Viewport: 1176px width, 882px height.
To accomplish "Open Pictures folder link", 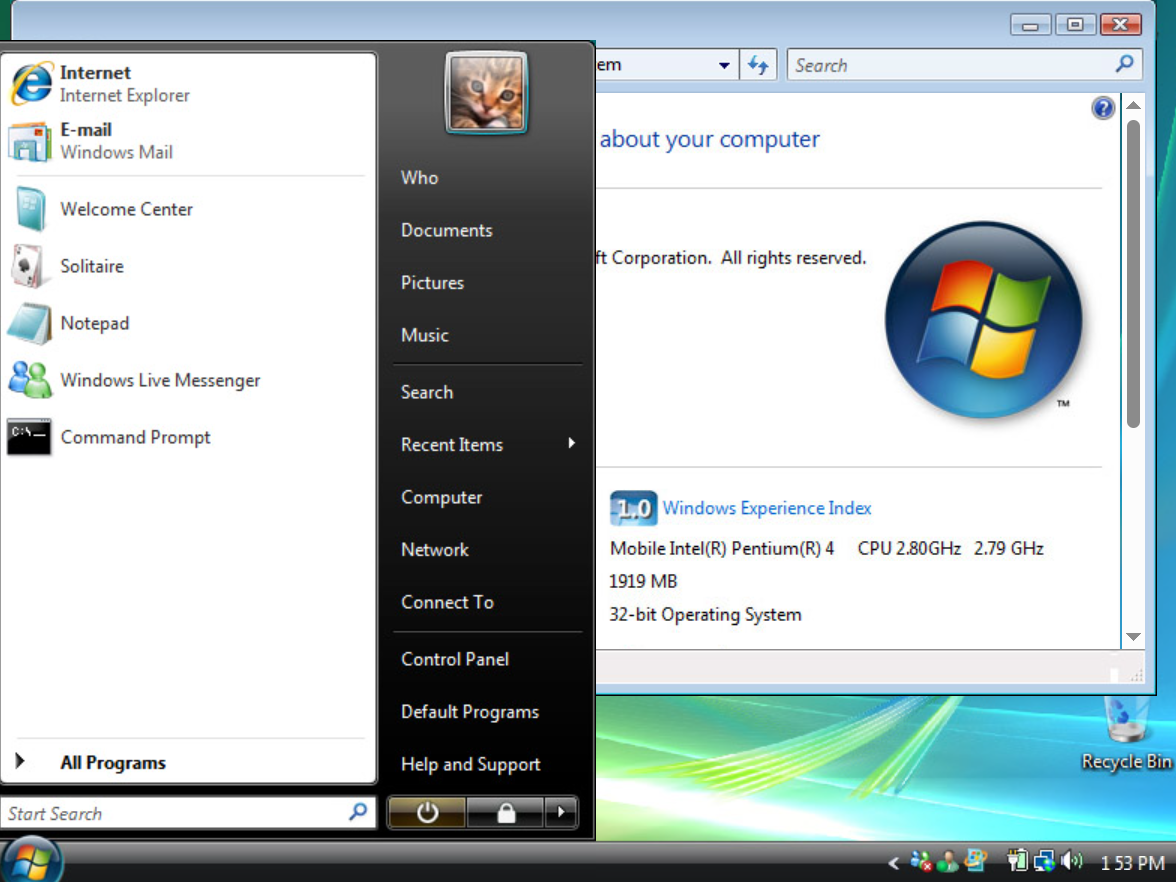I will [432, 283].
